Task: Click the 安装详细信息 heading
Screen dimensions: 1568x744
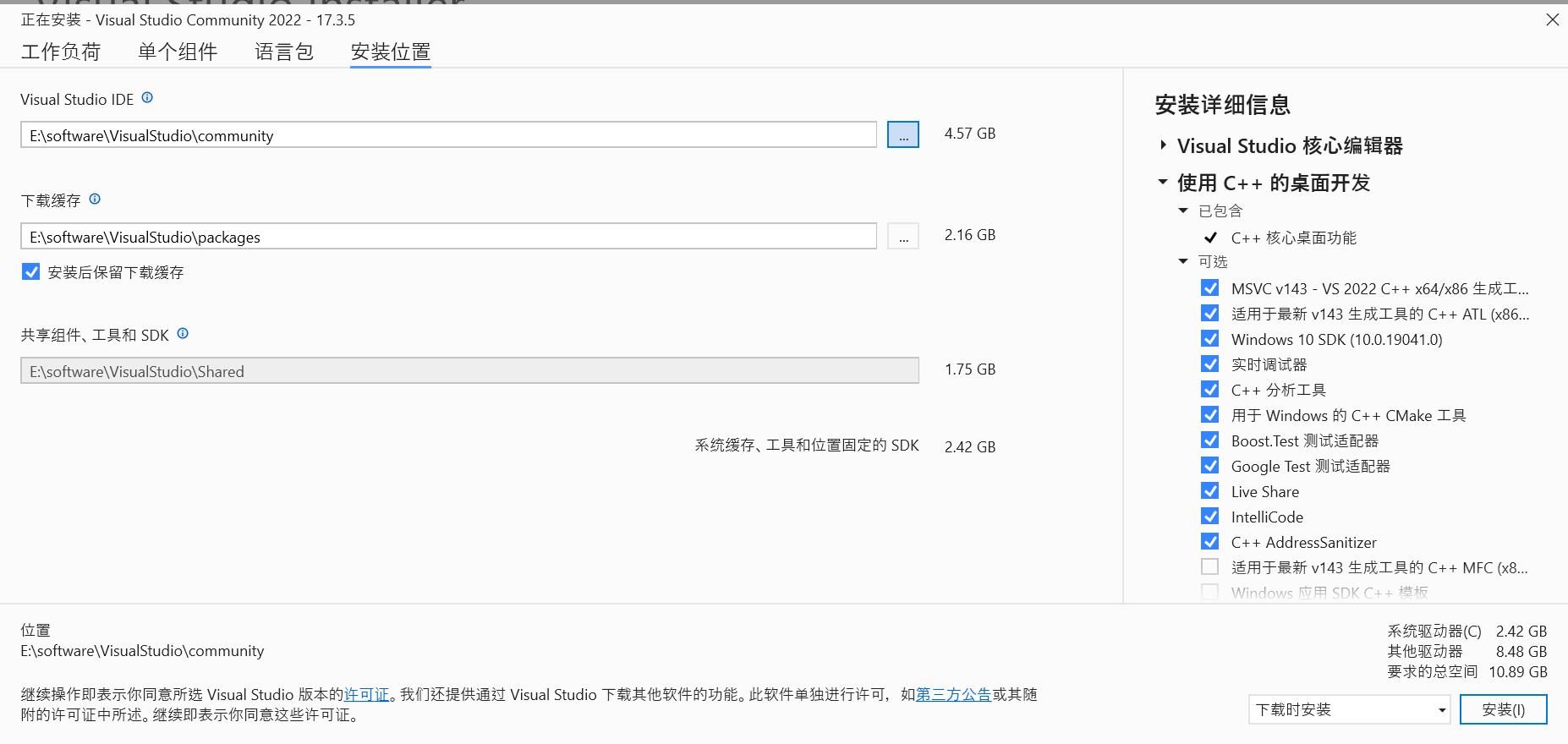Action: click(x=1222, y=105)
